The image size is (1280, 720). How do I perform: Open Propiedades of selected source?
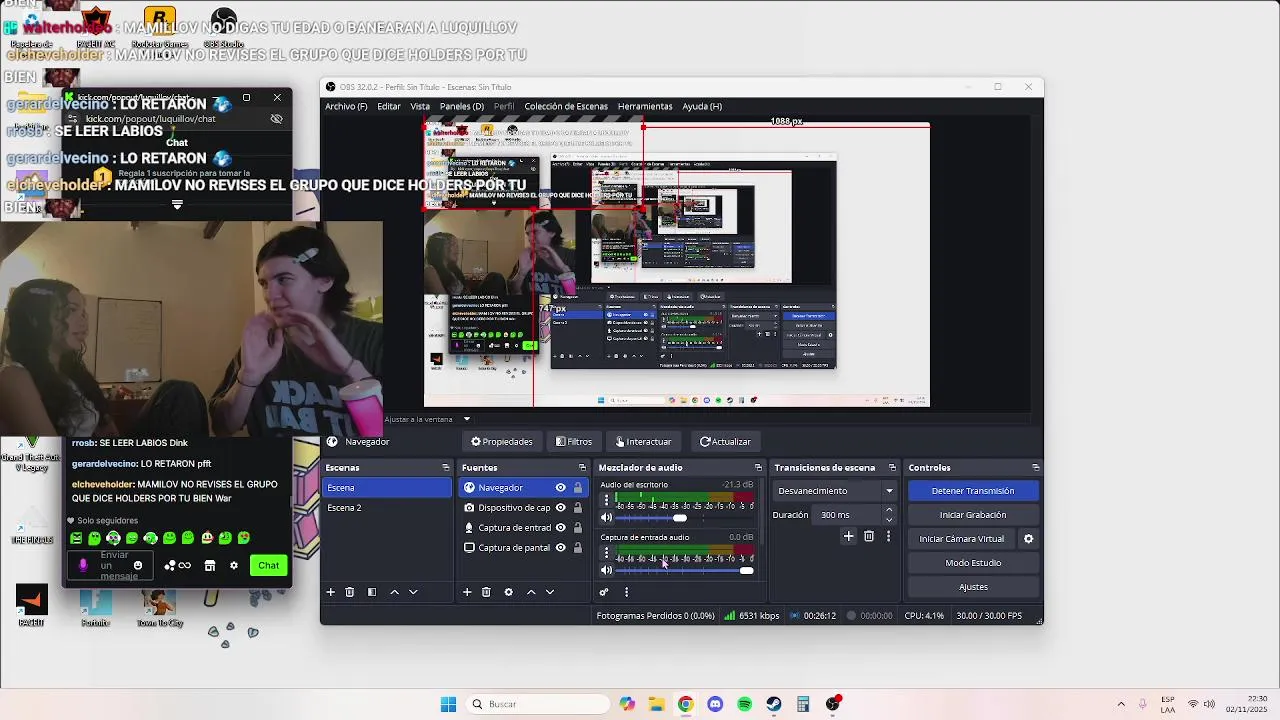coord(502,442)
